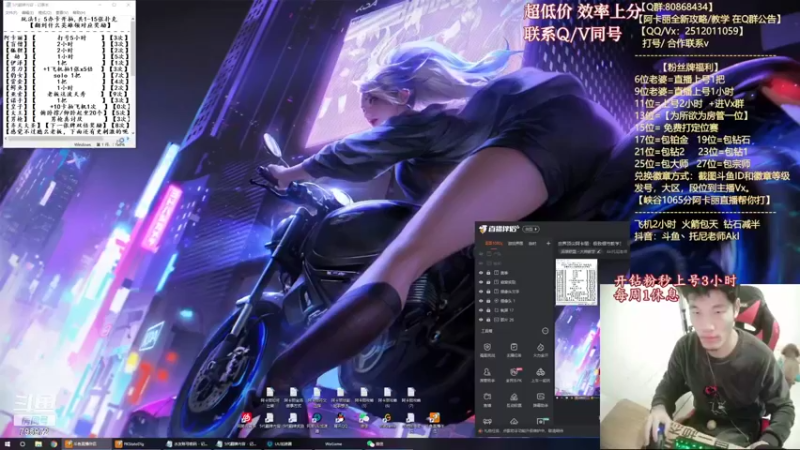Screen dimensions: 800x450
Task: Open the mode dropdown pill next to the logo
Action: pos(531,229)
